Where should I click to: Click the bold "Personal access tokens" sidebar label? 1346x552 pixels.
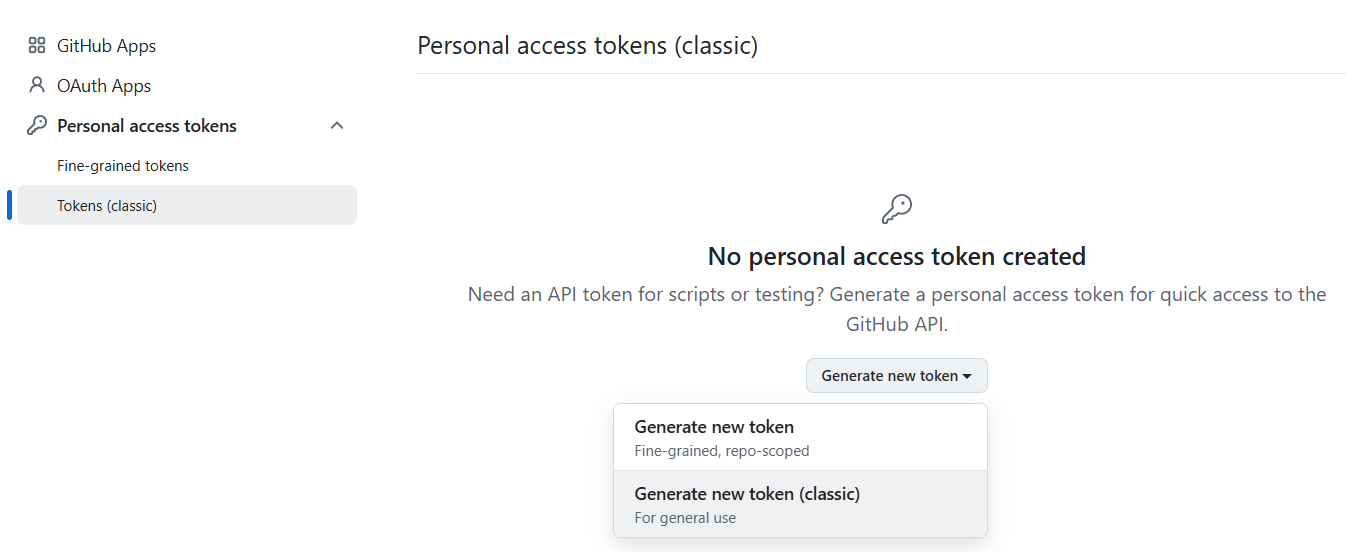[147, 126]
